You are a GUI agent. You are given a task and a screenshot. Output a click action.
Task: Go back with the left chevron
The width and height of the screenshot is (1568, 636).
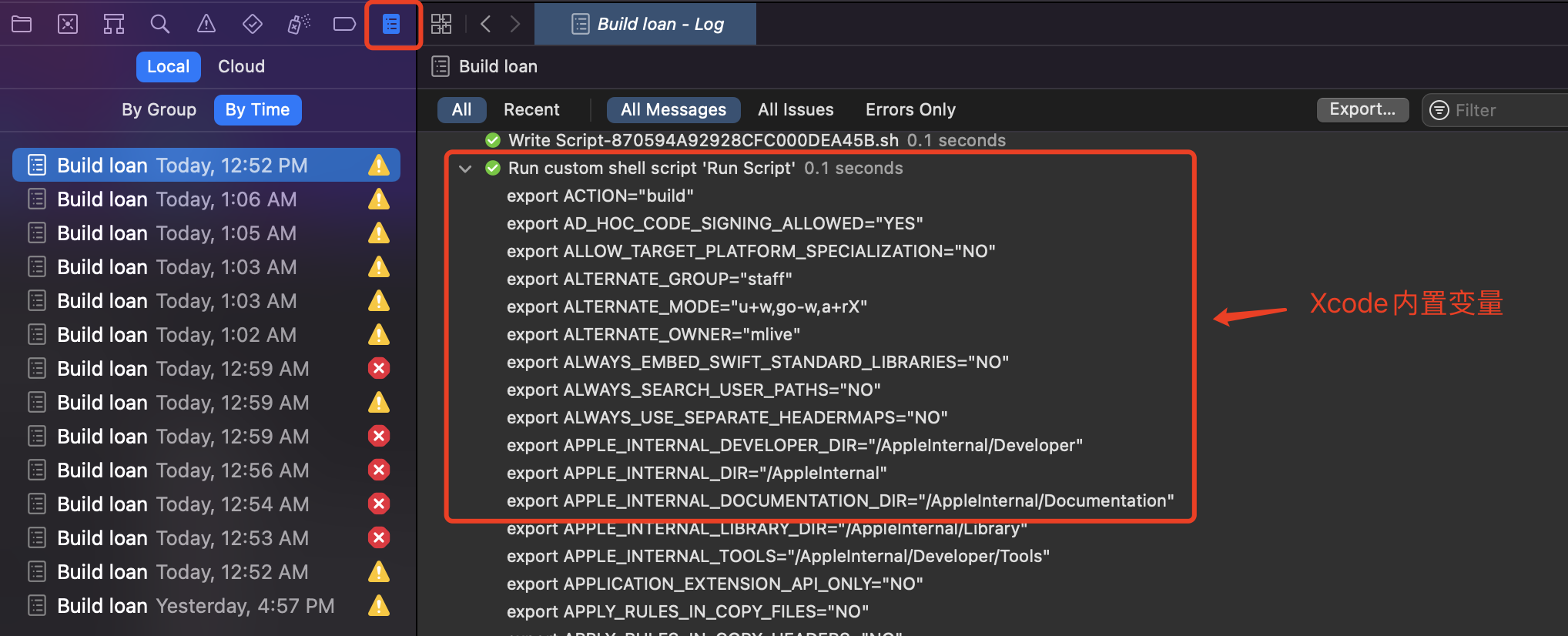[486, 24]
